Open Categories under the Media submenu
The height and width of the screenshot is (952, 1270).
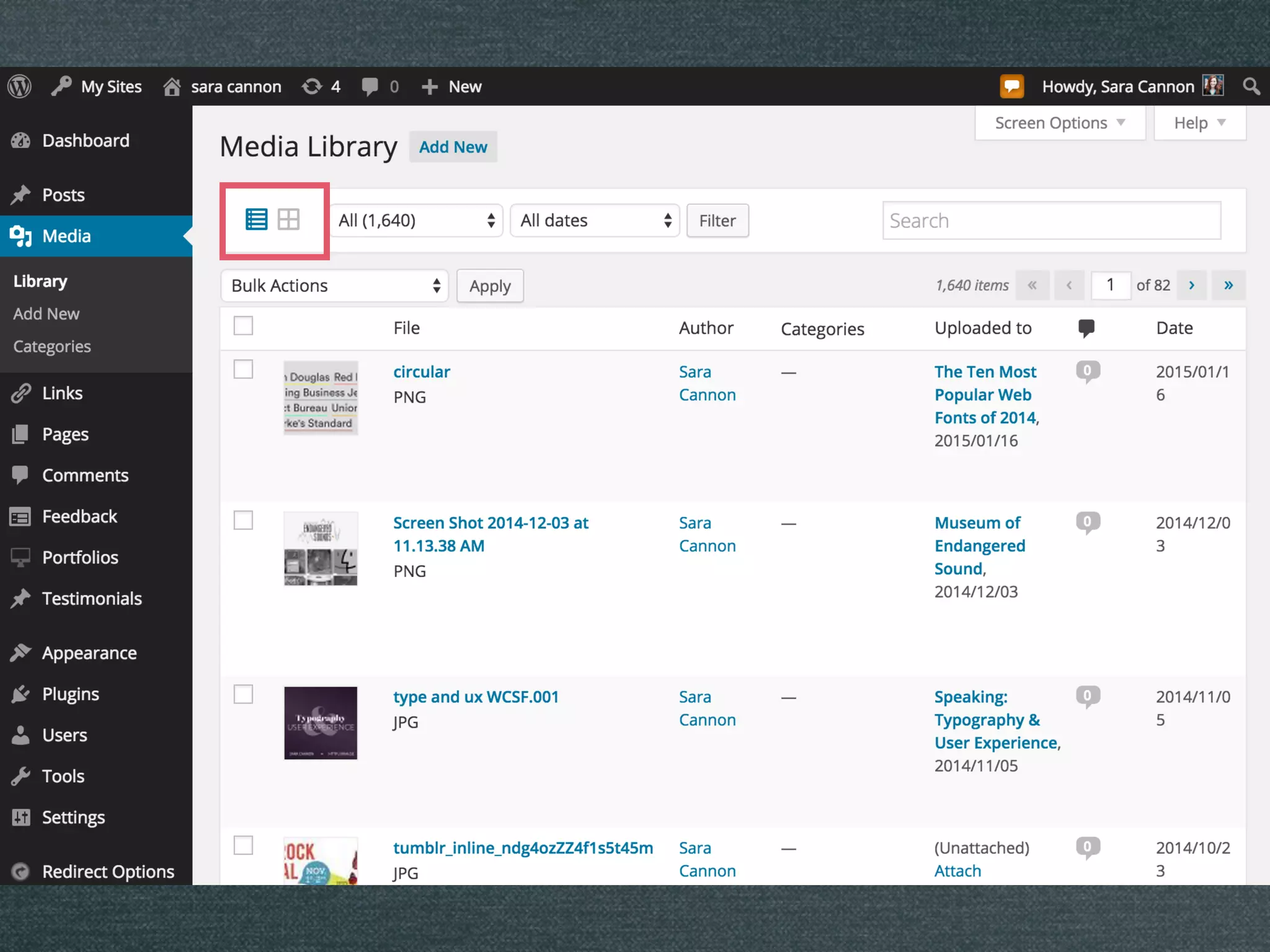point(52,346)
